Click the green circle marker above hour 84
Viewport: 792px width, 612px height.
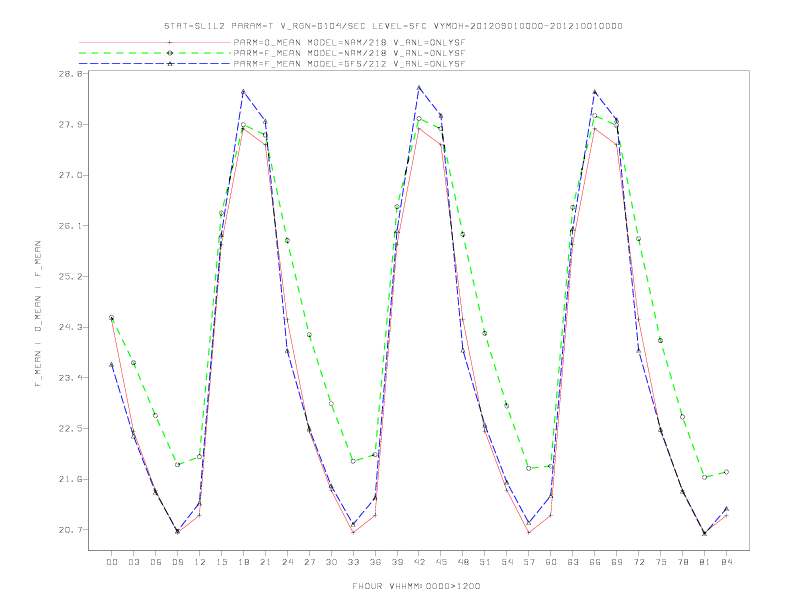(726, 472)
